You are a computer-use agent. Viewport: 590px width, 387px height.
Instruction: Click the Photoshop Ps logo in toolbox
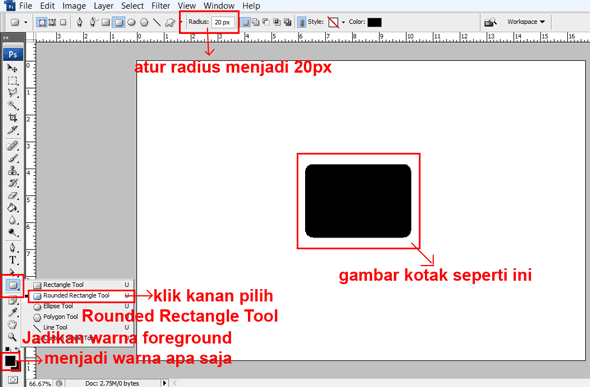(13, 55)
